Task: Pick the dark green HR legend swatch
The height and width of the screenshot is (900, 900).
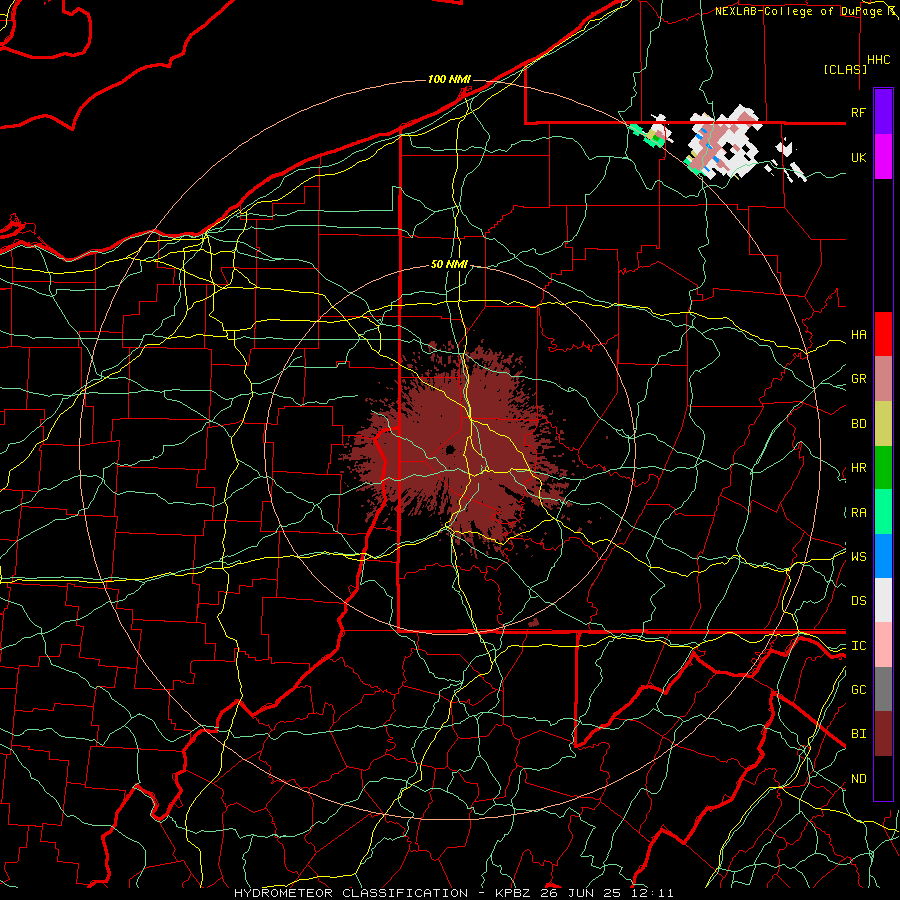Action: pos(883,468)
